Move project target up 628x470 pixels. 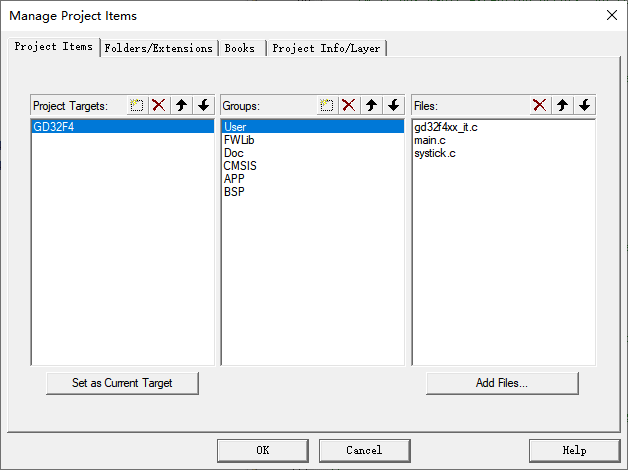tap(181, 105)
